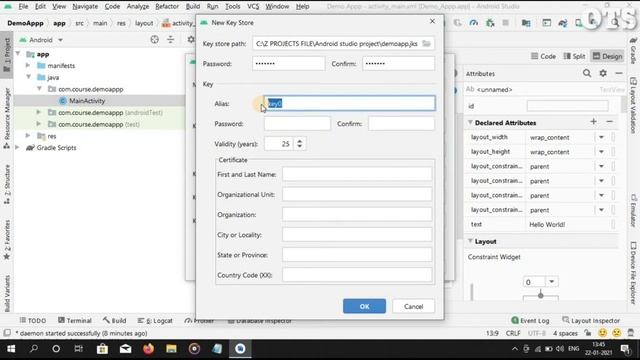Screen dimensions: 640x360
Task: Remove declared attribute with minus icon
Action: tap(609, 122)
